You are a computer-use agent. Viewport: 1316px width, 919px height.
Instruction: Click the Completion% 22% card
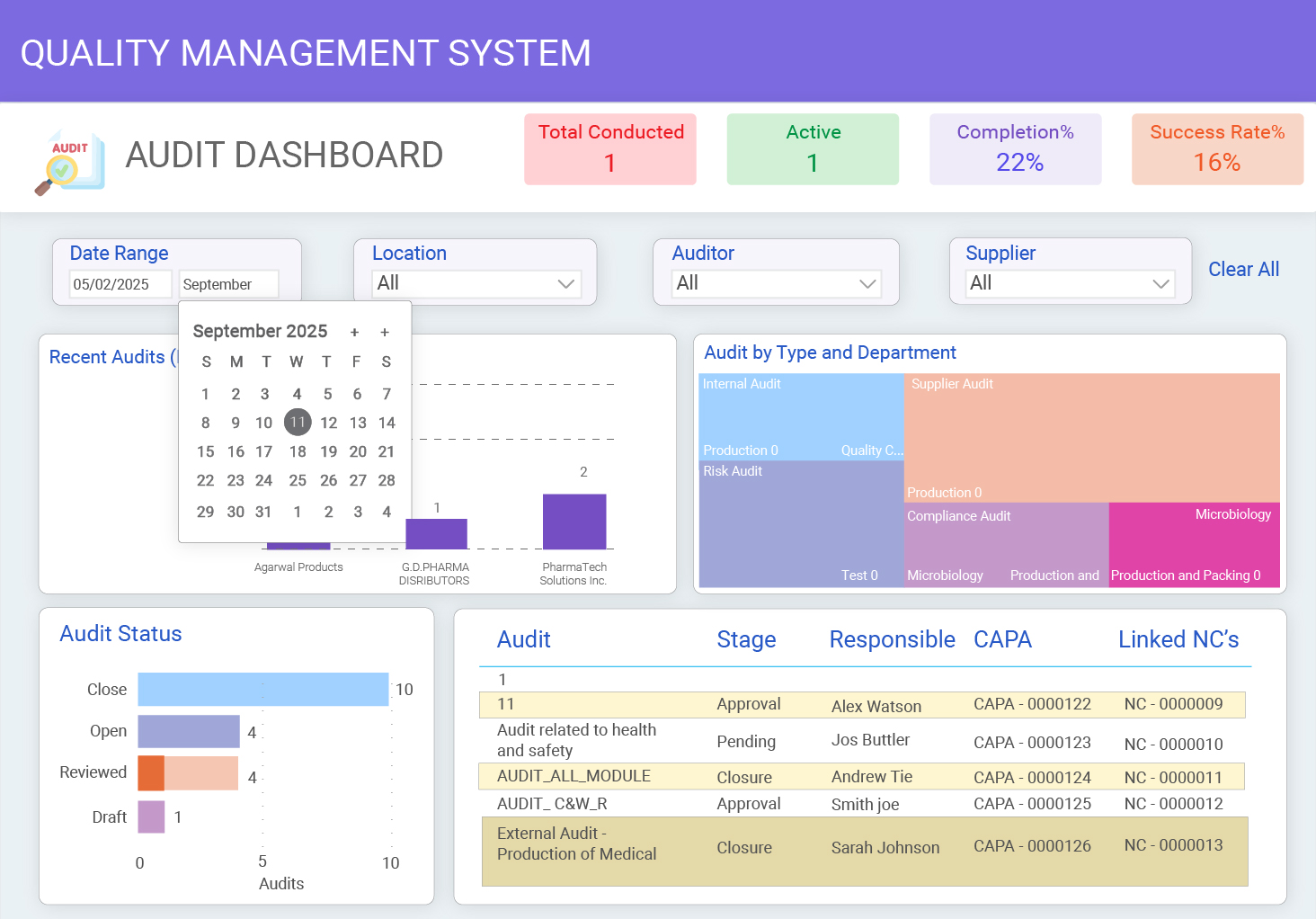(x=1015, y=148)
